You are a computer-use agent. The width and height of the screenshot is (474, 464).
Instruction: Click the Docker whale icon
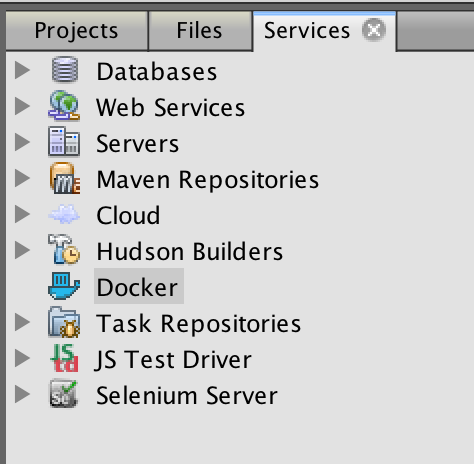pyautogui.click(x=64, y=286)
